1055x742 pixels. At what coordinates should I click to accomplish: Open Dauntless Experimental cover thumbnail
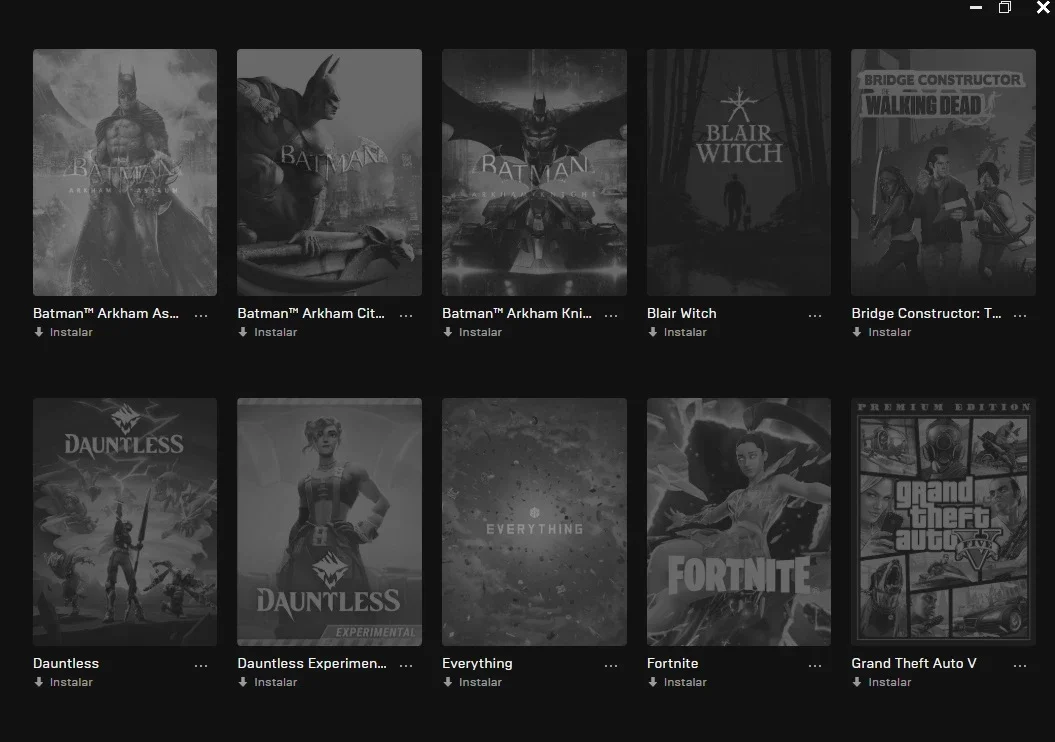coord(330,522)
